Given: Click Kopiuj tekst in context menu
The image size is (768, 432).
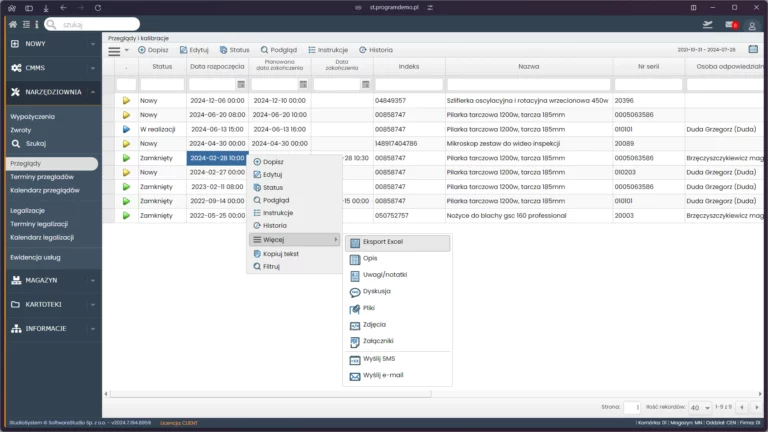Looking at the screenshot, I should 276,254.
